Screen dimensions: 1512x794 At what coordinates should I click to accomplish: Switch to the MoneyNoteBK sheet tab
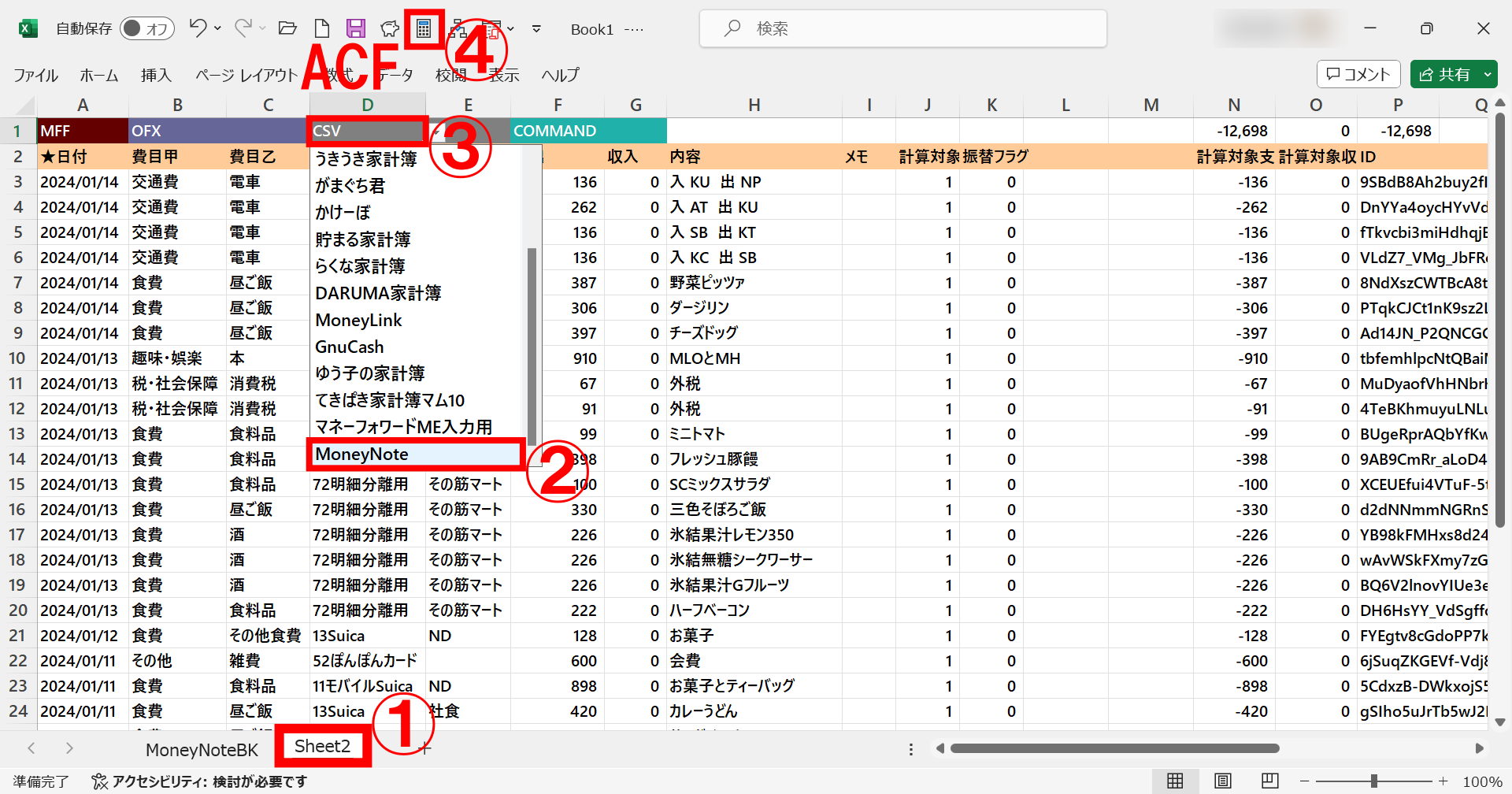pyautogui.click(x=202, y=749)
